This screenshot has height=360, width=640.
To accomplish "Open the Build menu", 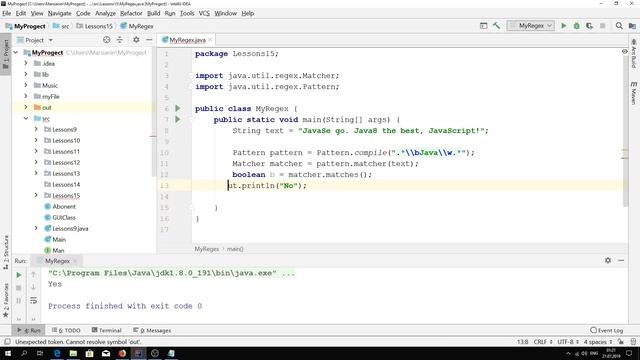I will click(x=153, y=13).
